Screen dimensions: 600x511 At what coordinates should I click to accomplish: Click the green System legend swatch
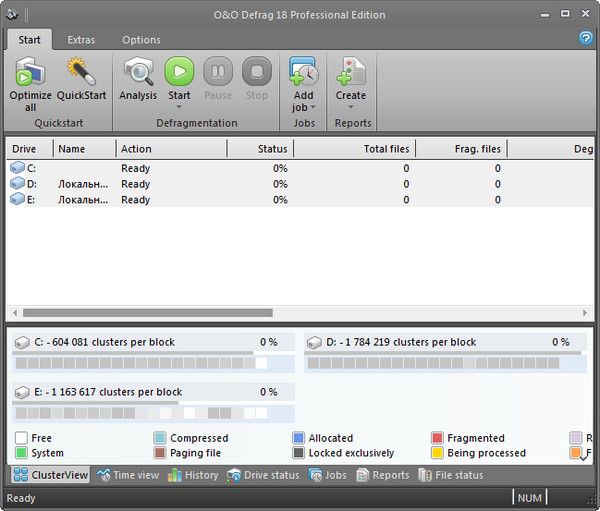click(21, 453)
